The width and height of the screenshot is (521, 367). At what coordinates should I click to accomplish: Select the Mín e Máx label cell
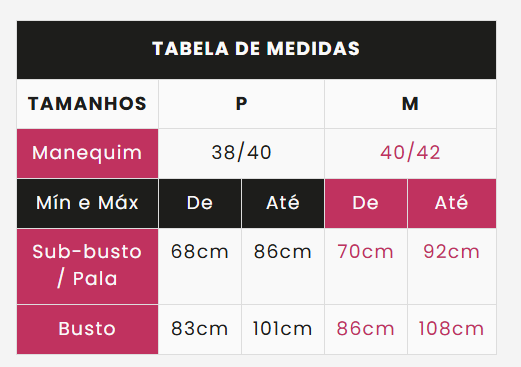(x=87, y=203)
